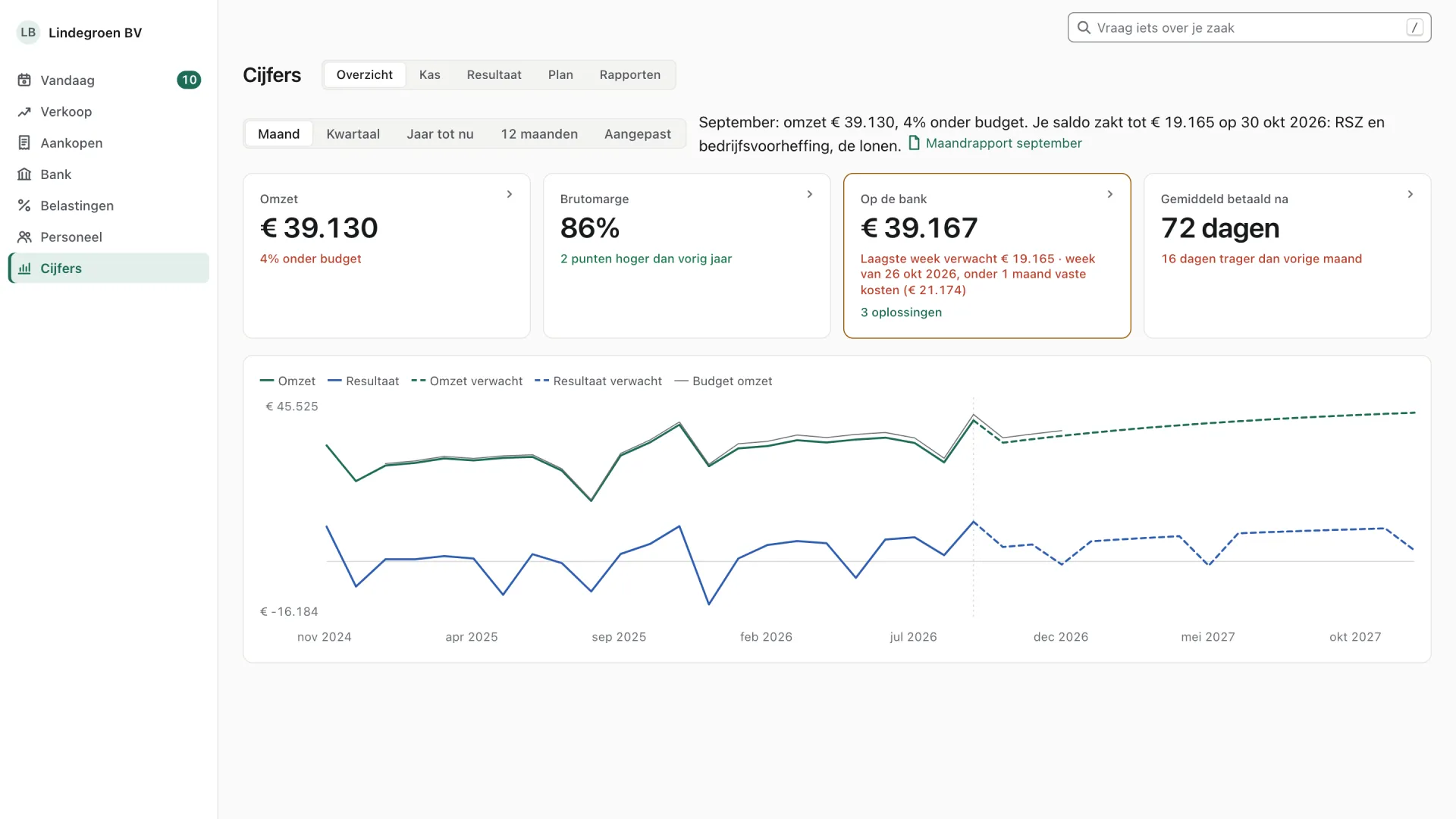Click the Cijfers bar chart icon
The width and height of the screenshot is (1456, 819).
coord(24,268)
